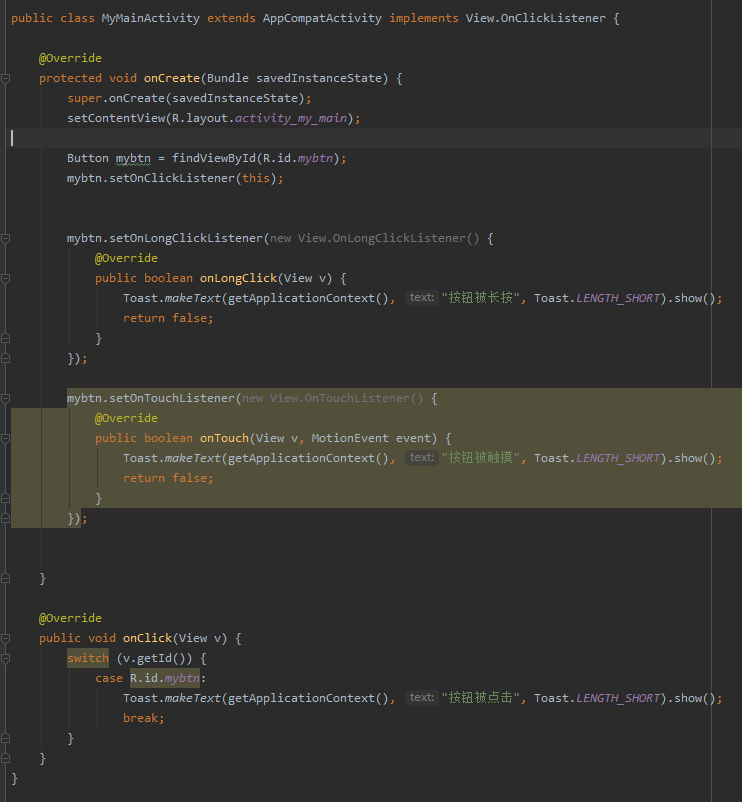Click the "按钮被点击" string literal
Screen dimensions: 742x802
480,698
